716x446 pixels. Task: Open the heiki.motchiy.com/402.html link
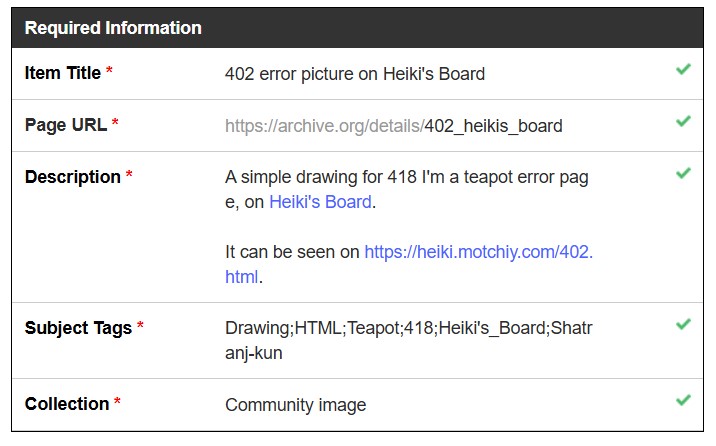(478, 252)
